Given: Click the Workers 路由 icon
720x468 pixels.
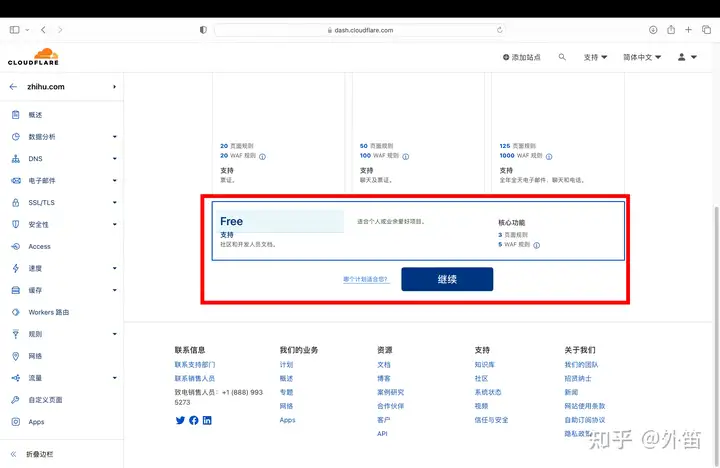Looking at the screenshot, I should tap(16, 312).
